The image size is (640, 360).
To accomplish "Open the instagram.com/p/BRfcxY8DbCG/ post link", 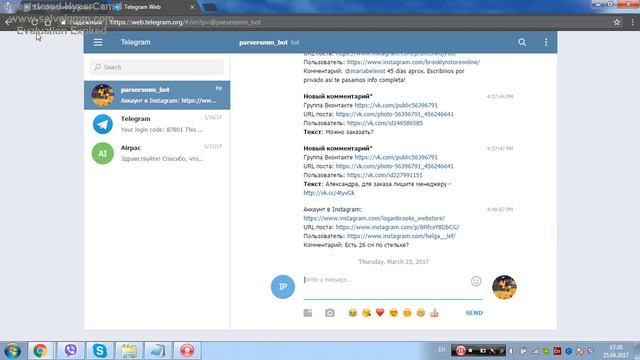I will [x=397, y=227].
